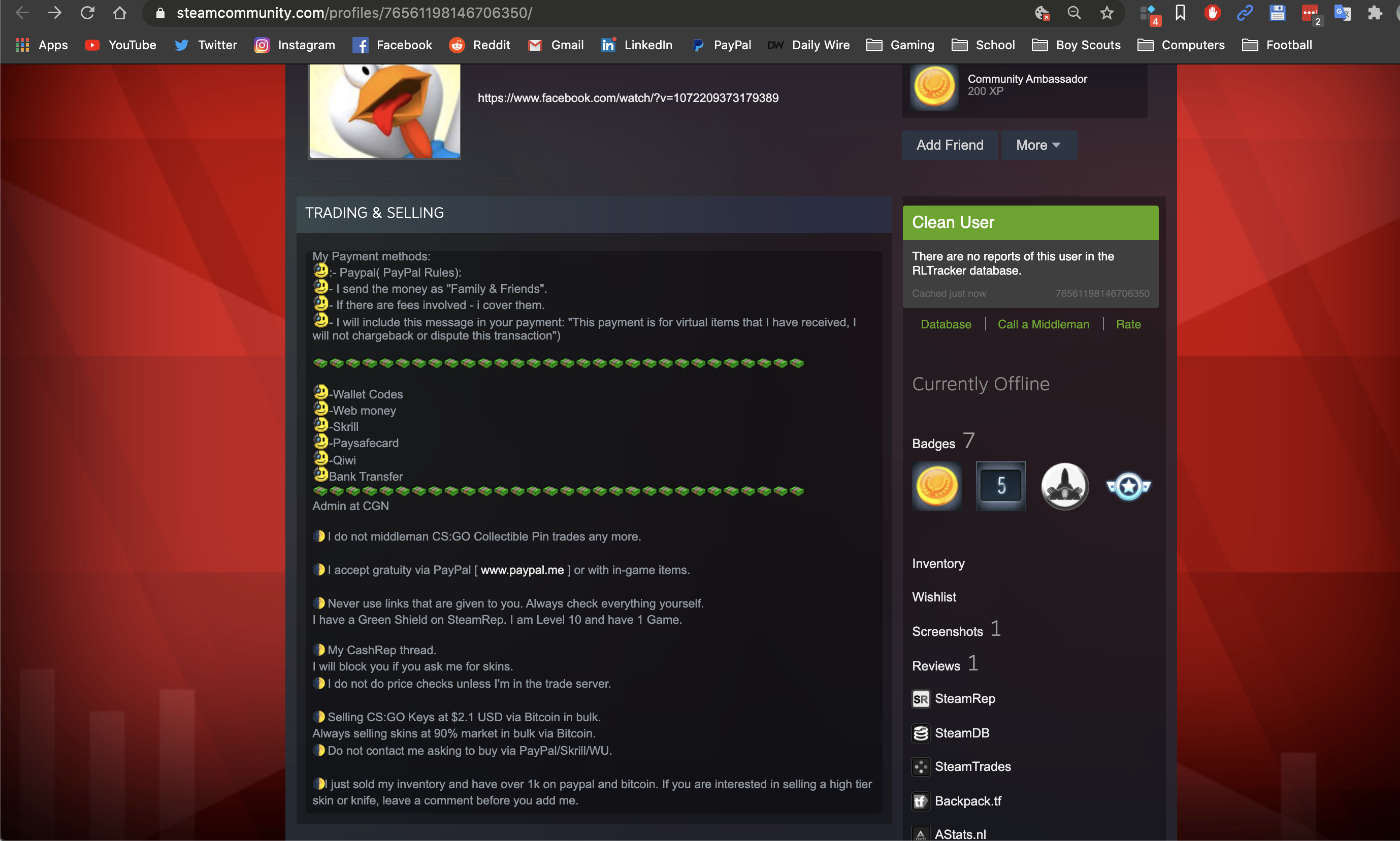Expand the Gaming bookmarks folder
Image resolution: width=1400 pixels, height=841 pixels.
tap(900, 45)
